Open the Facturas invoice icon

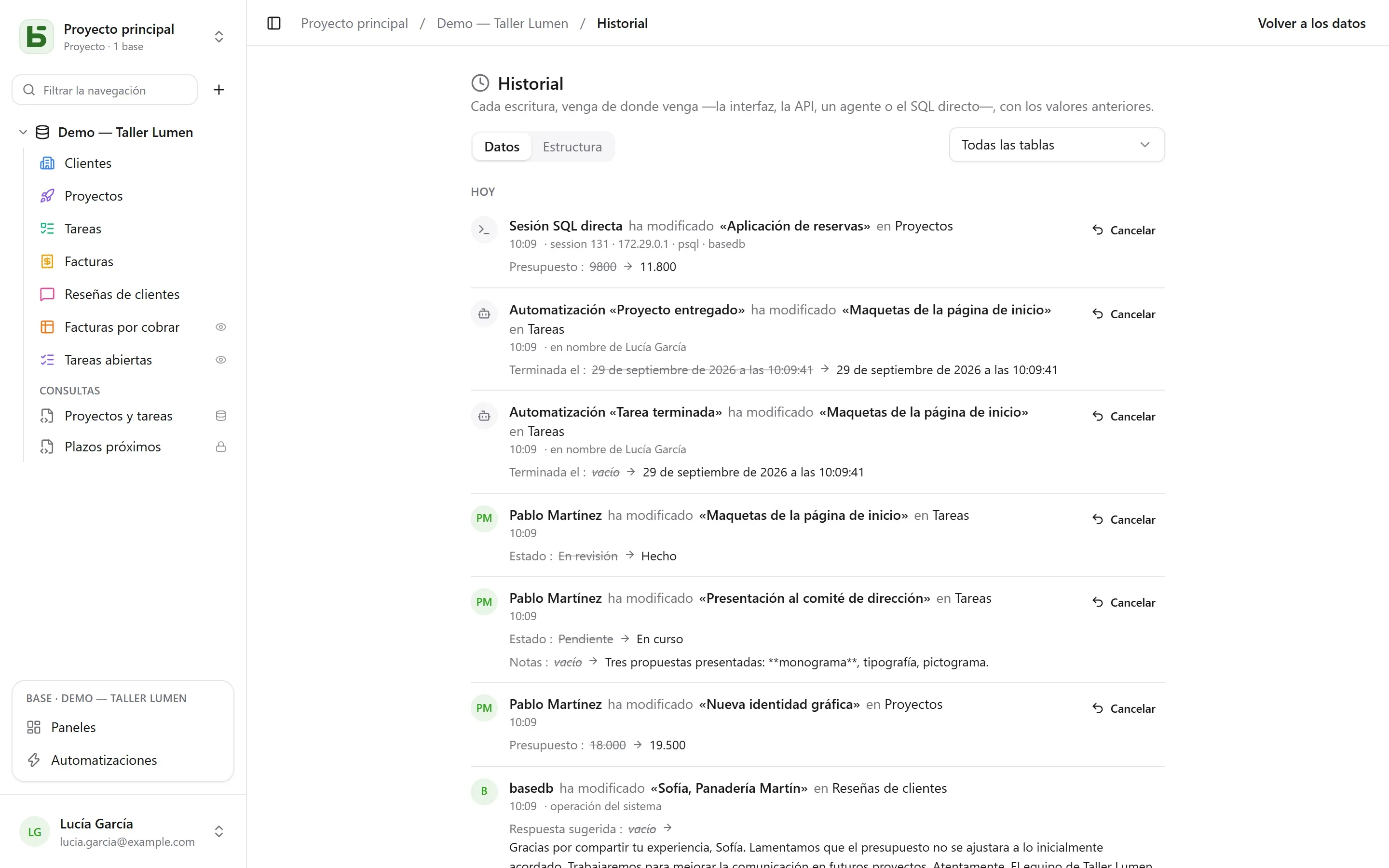[47, 261]
